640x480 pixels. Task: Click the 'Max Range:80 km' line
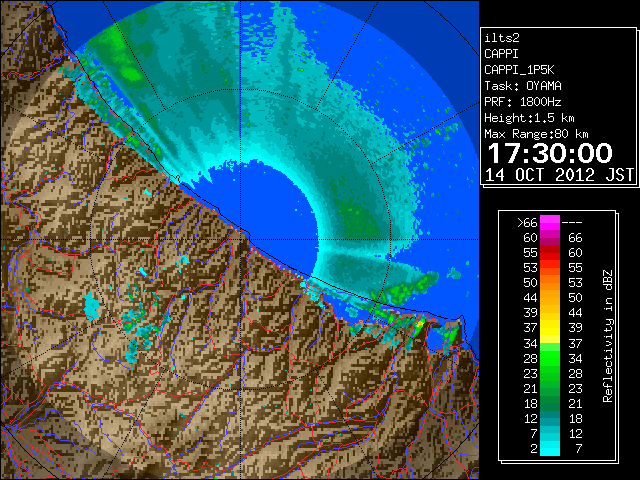(x=536, y=134)
